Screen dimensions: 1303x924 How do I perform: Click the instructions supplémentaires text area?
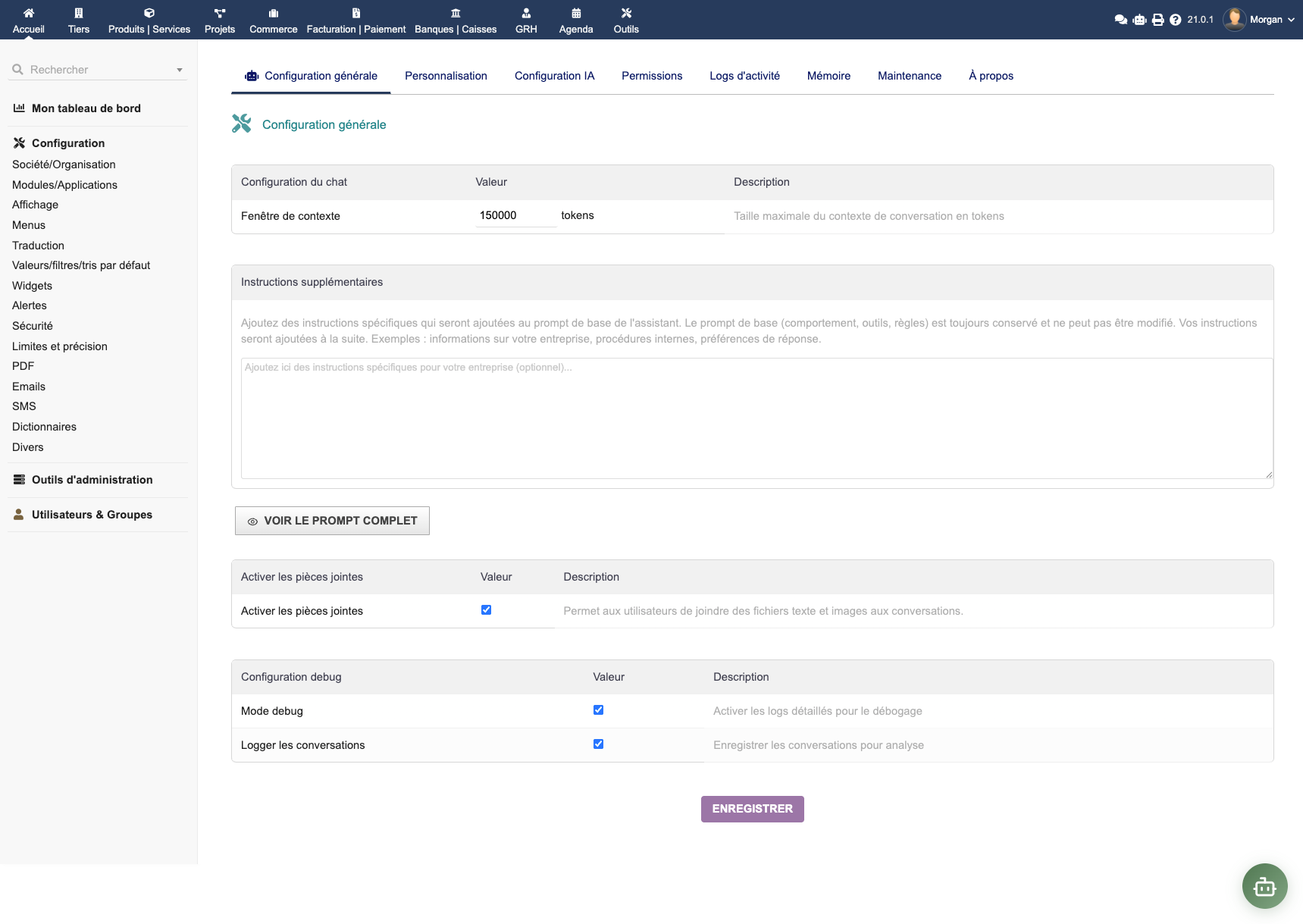coord(756,418)
